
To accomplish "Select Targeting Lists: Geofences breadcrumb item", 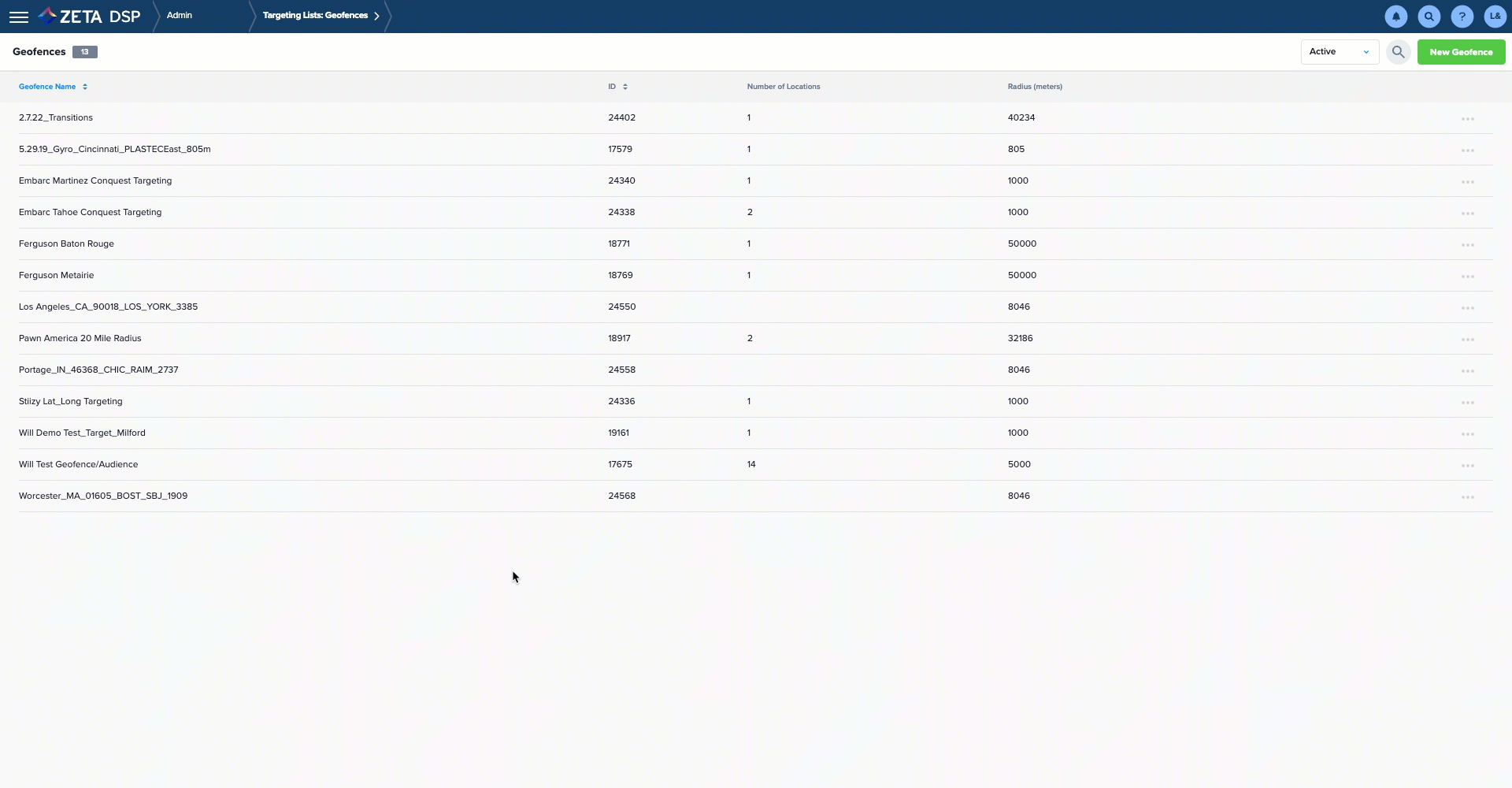I will (x=315, y=16).
